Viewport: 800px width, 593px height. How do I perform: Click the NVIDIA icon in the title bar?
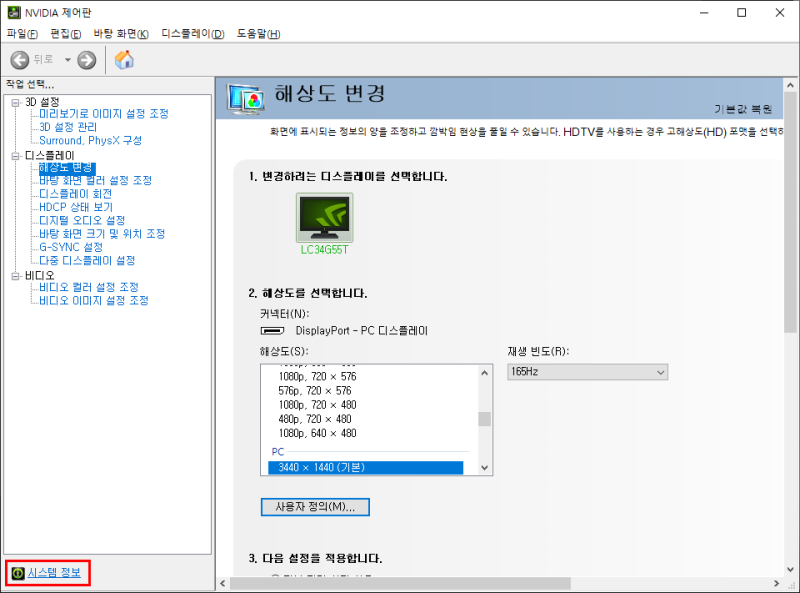13,12
